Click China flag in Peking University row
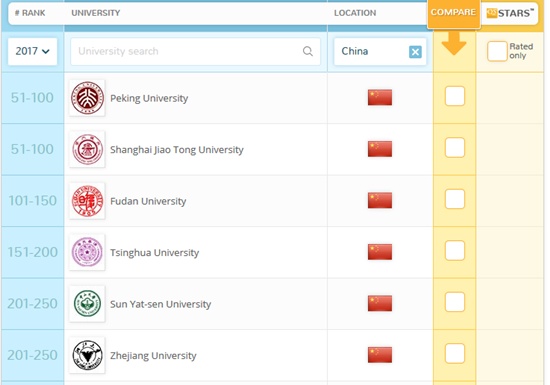Screen dimensions: 550x385 (380, 97)
